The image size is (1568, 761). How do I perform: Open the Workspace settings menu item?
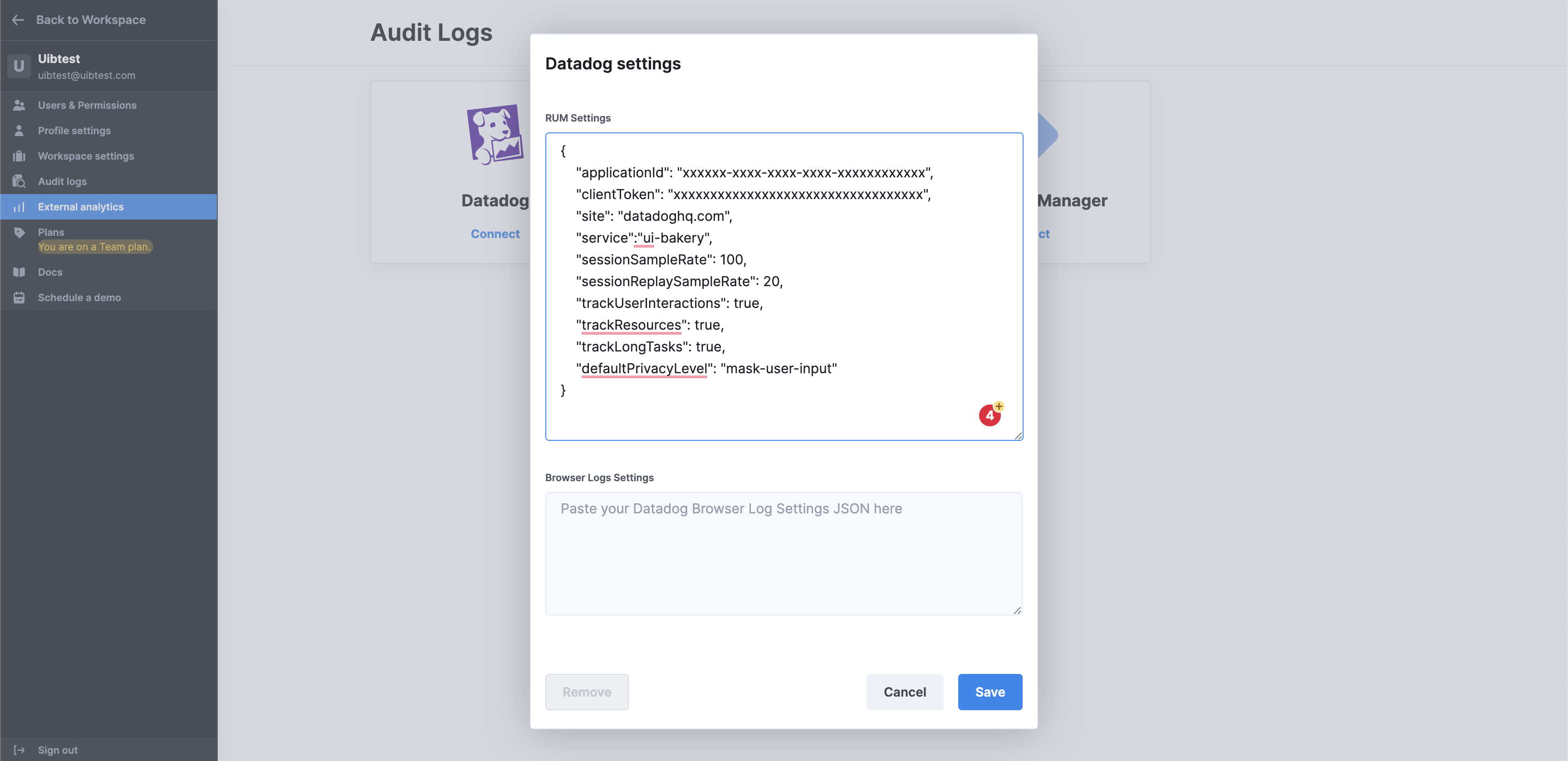coord(86,156)
